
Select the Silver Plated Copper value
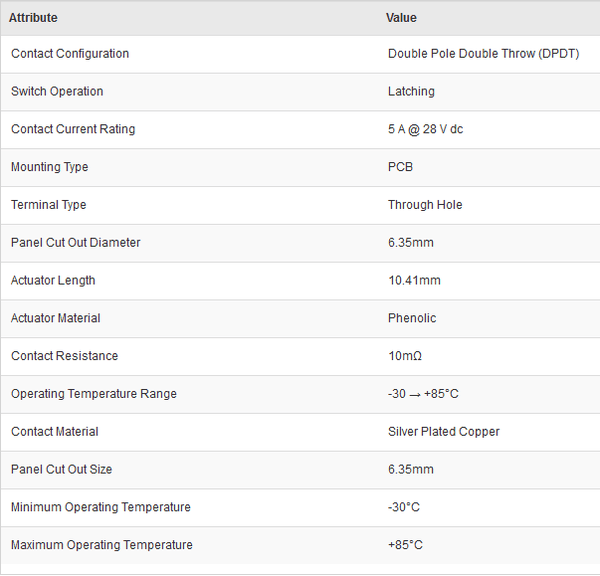[x=444, y=432]
